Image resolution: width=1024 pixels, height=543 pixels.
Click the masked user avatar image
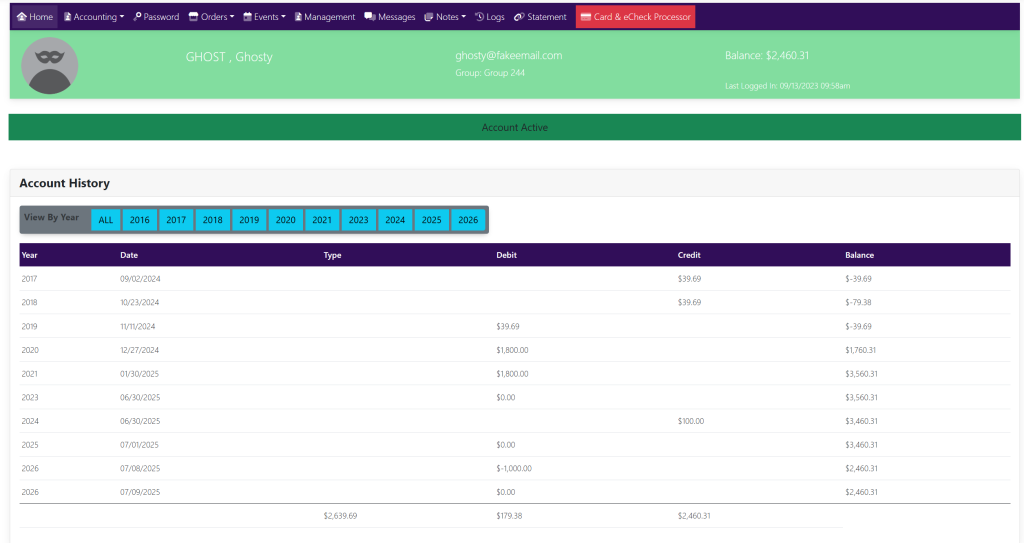[49, 66]
